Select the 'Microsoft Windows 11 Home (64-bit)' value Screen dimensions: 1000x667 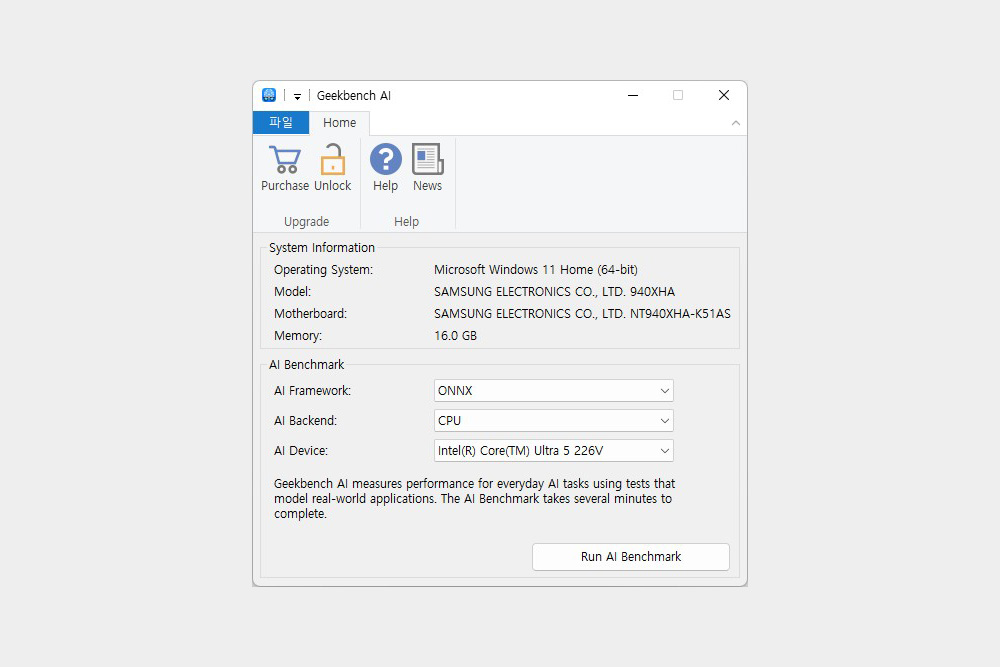tap(536, 270)
